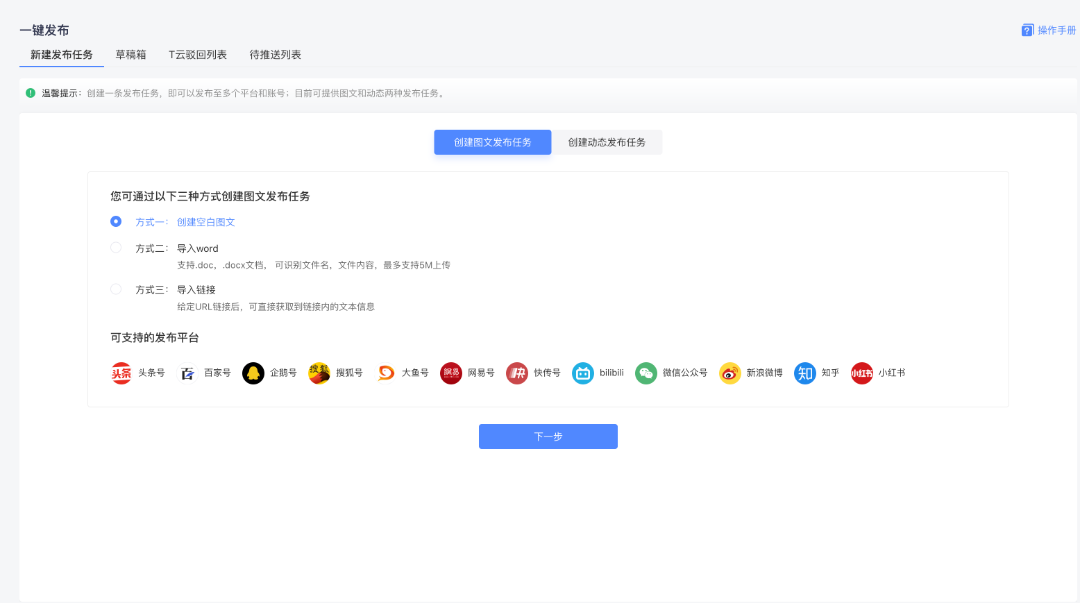Switch to the 草稿箱 tab
Viewport: 1080px width, 603px height.
(130, 55)
